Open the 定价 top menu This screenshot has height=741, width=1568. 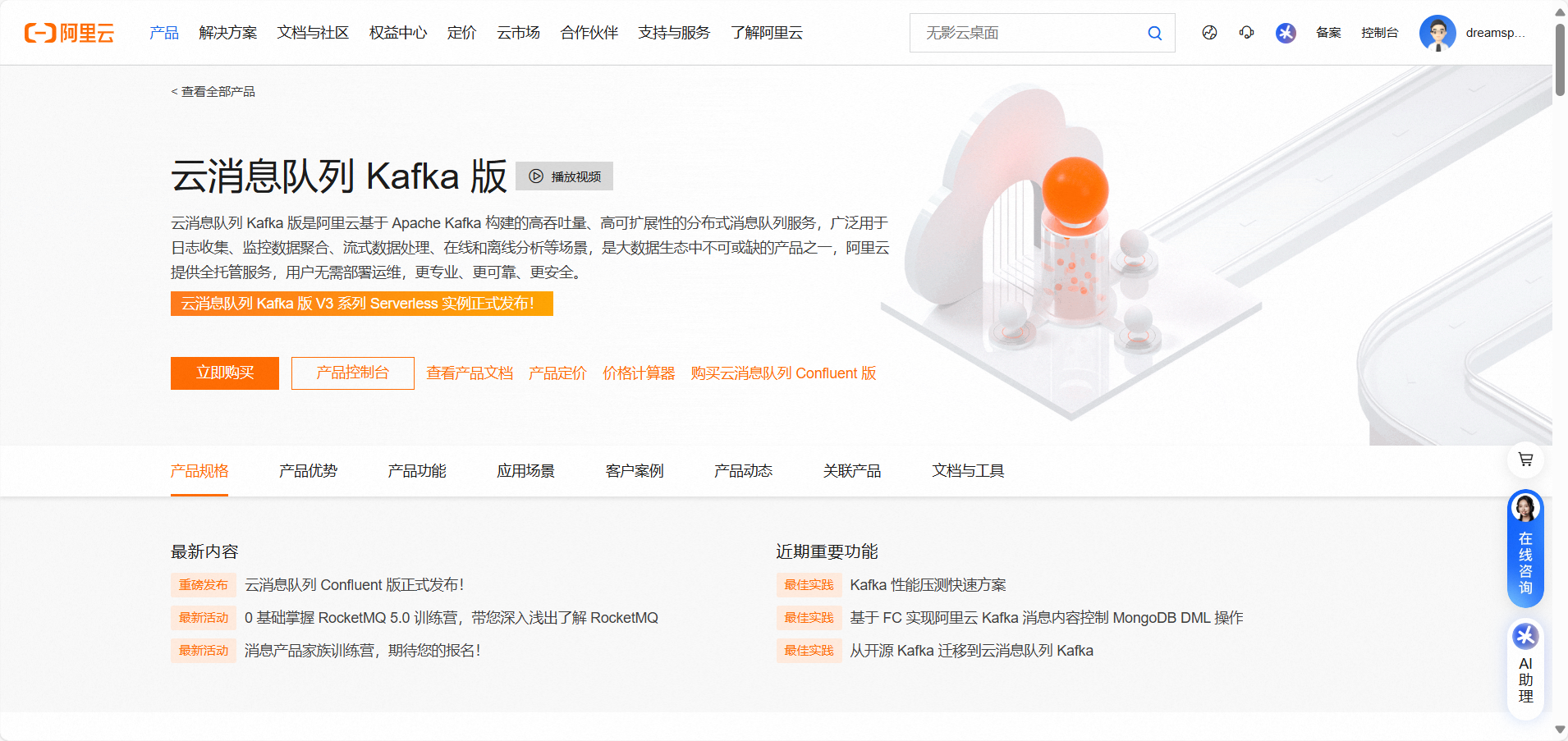pyautogui.click(x=461, y=33)
